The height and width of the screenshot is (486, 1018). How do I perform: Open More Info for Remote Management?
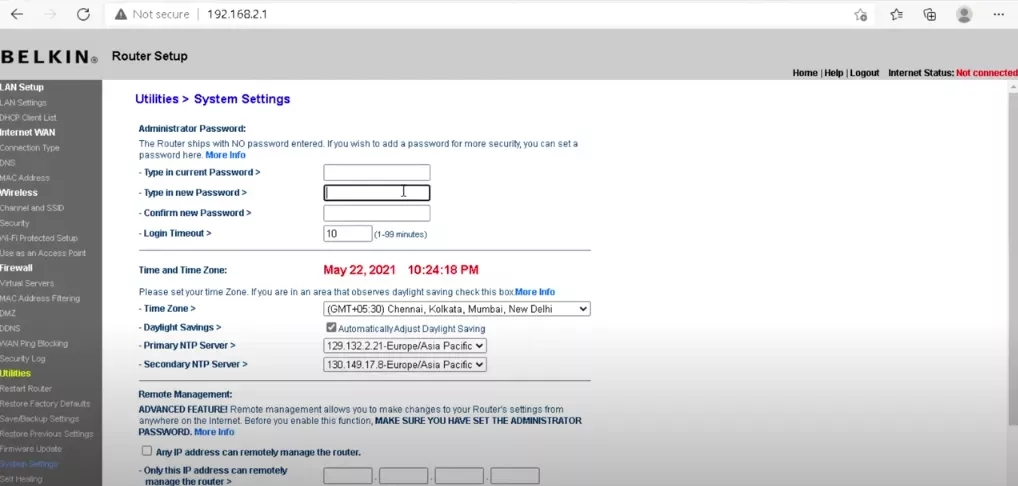(x=214, y=431)
